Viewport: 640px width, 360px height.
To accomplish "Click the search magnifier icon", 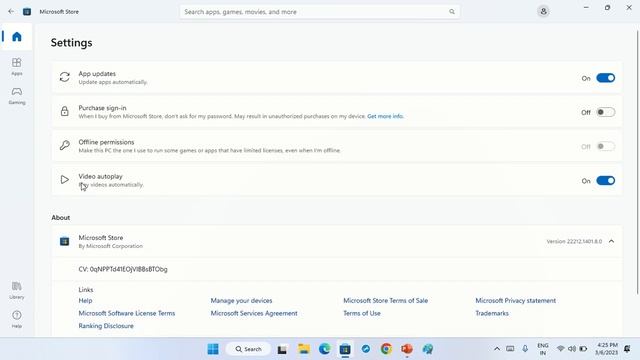I will [452, 12].
